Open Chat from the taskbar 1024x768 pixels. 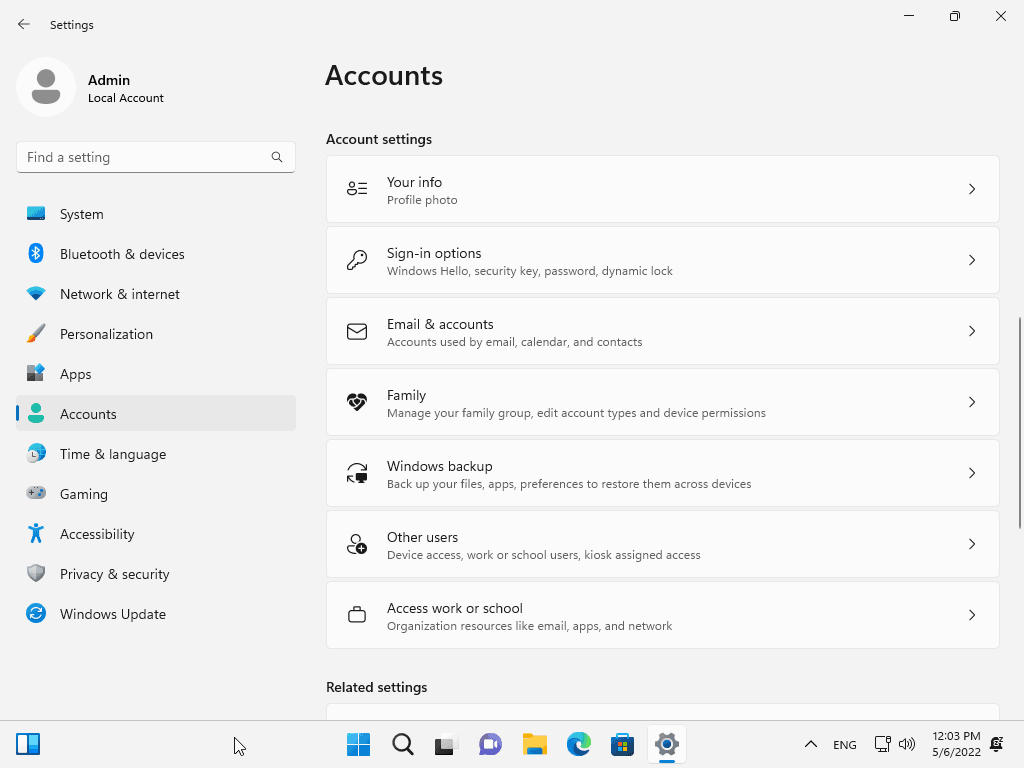(x=490, y=744)
